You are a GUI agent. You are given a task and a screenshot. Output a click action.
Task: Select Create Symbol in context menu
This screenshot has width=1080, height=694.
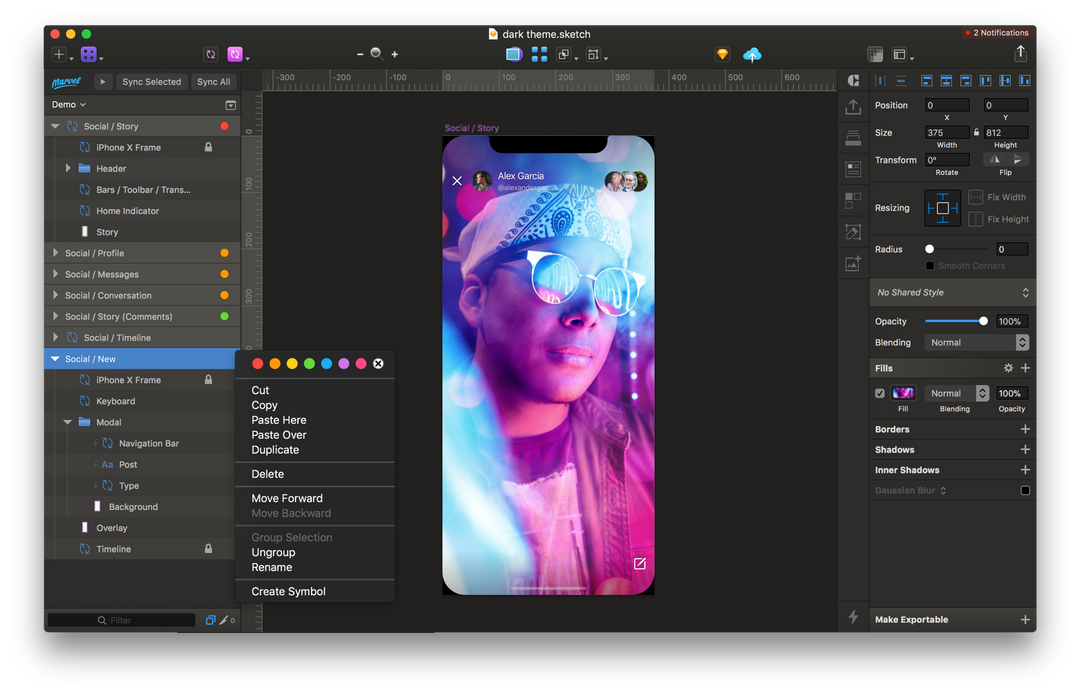point(288,592)
